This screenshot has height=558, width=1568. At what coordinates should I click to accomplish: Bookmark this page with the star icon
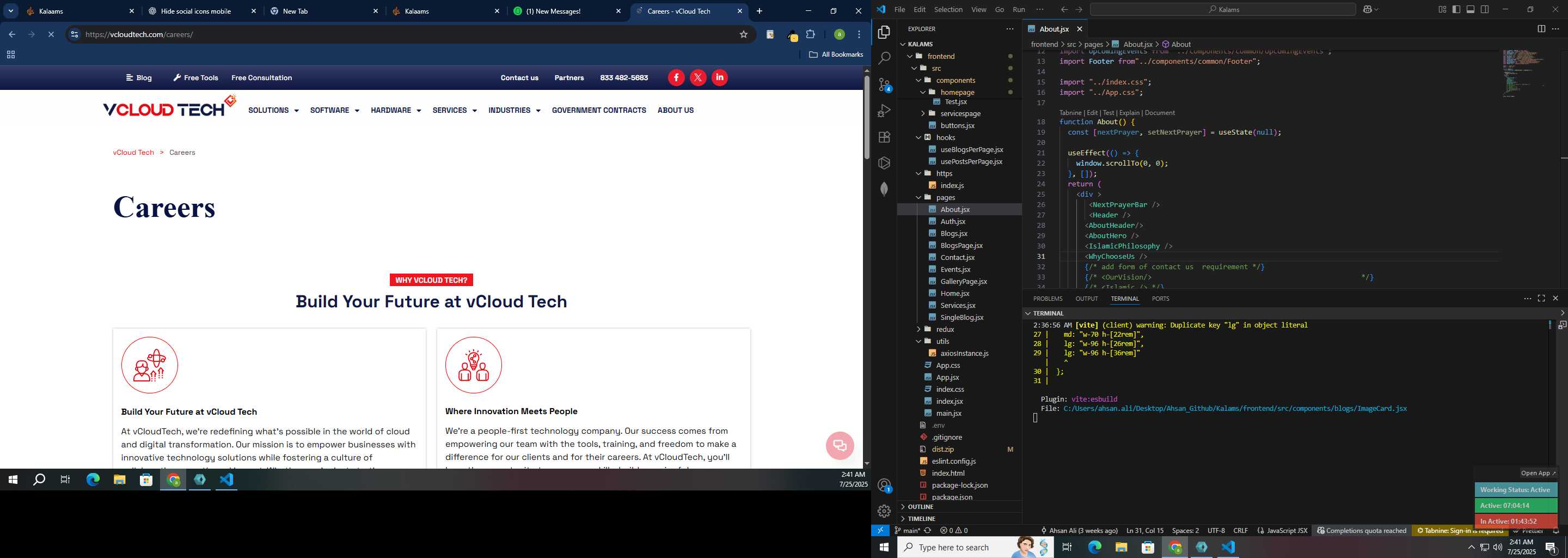[743, 35]
